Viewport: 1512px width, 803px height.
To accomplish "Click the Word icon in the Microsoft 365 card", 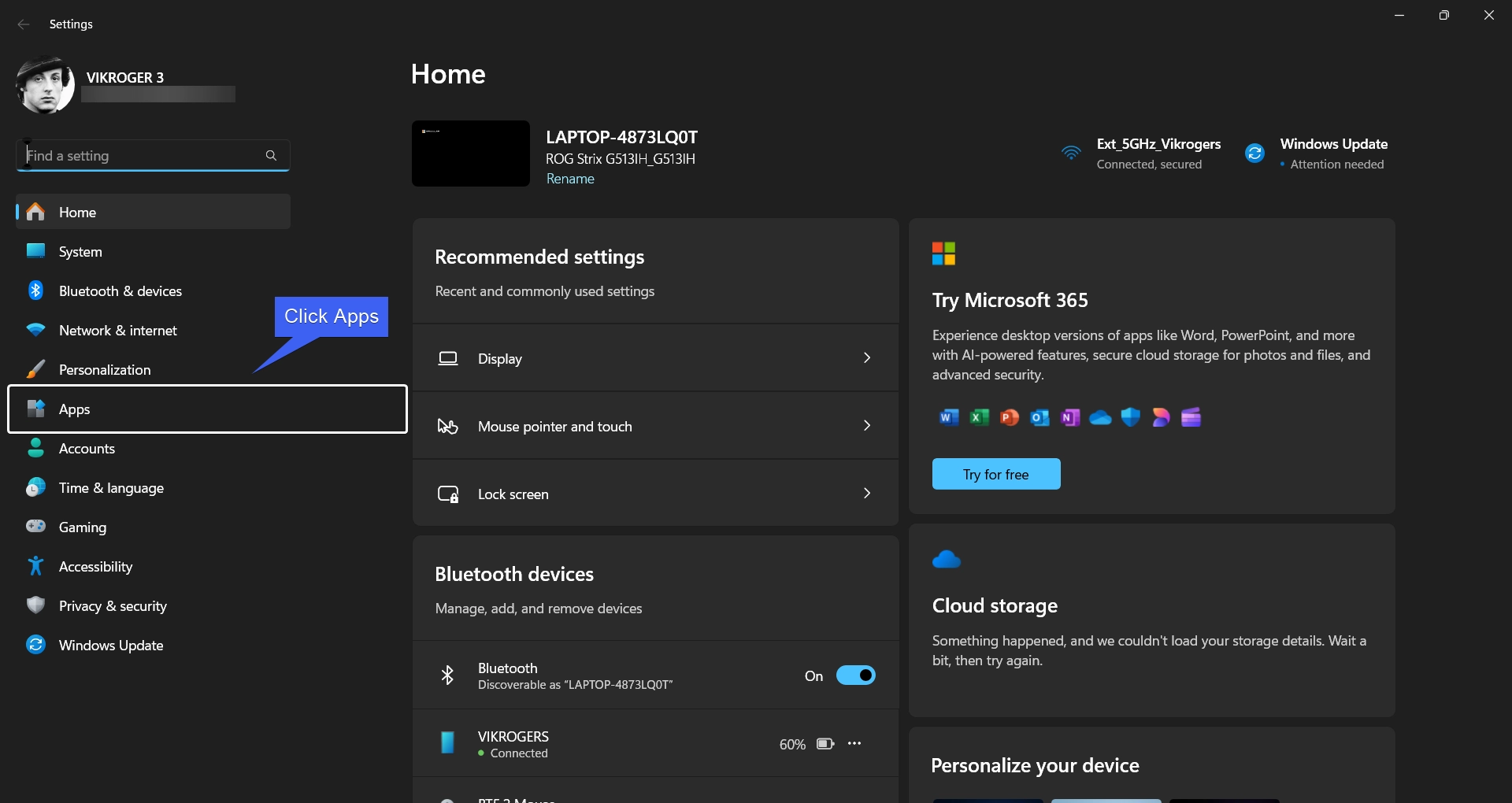I will [949, 417].
